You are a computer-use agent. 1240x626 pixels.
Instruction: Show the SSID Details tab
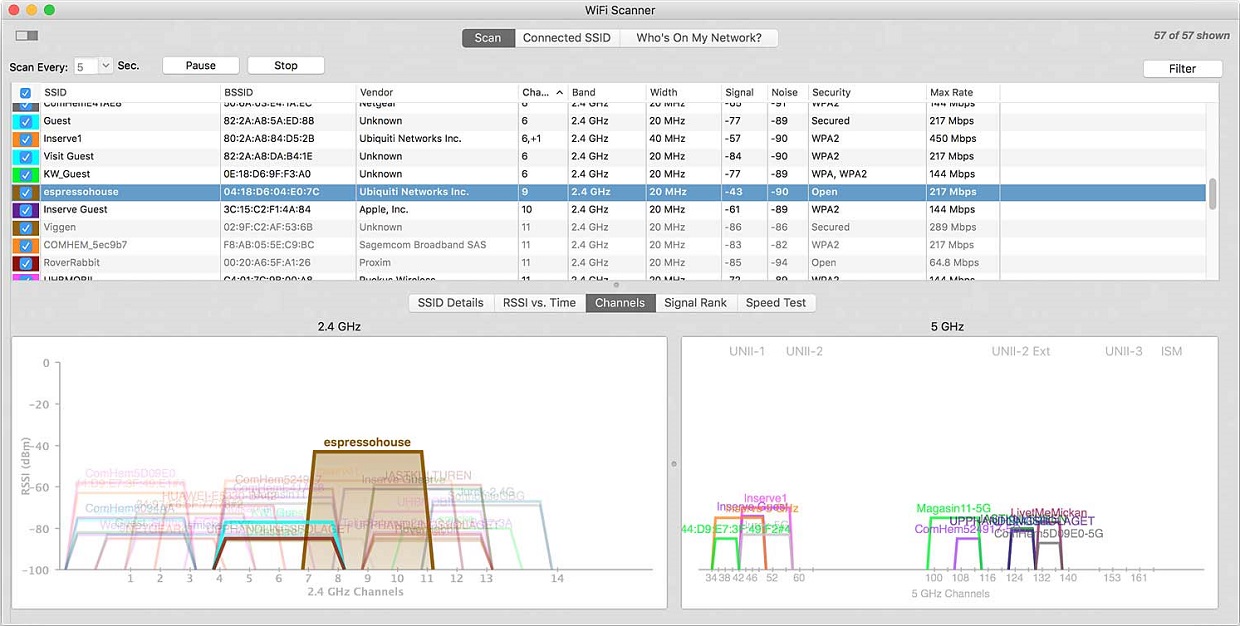(450, 303)
